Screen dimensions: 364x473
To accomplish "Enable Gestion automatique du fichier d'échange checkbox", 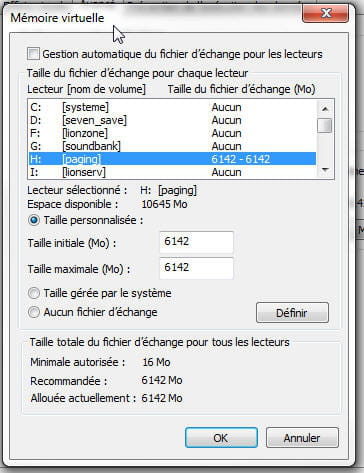I will coord(33,54).
